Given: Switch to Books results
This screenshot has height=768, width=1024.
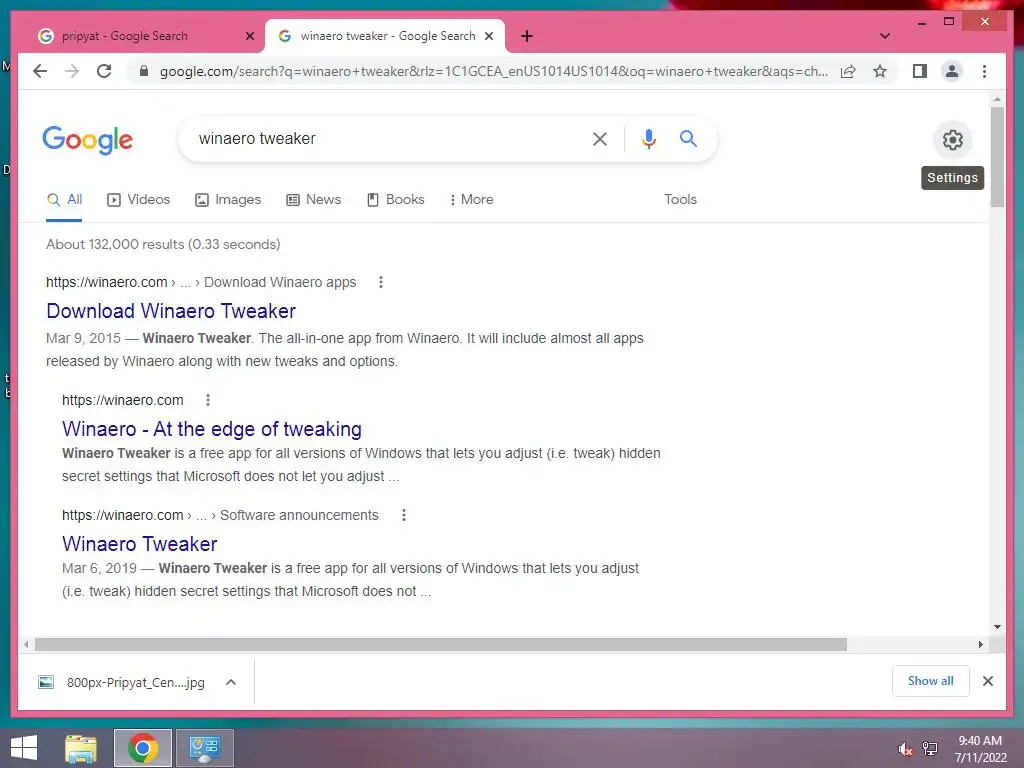Looking at the screenshot, I should (396, 199).
